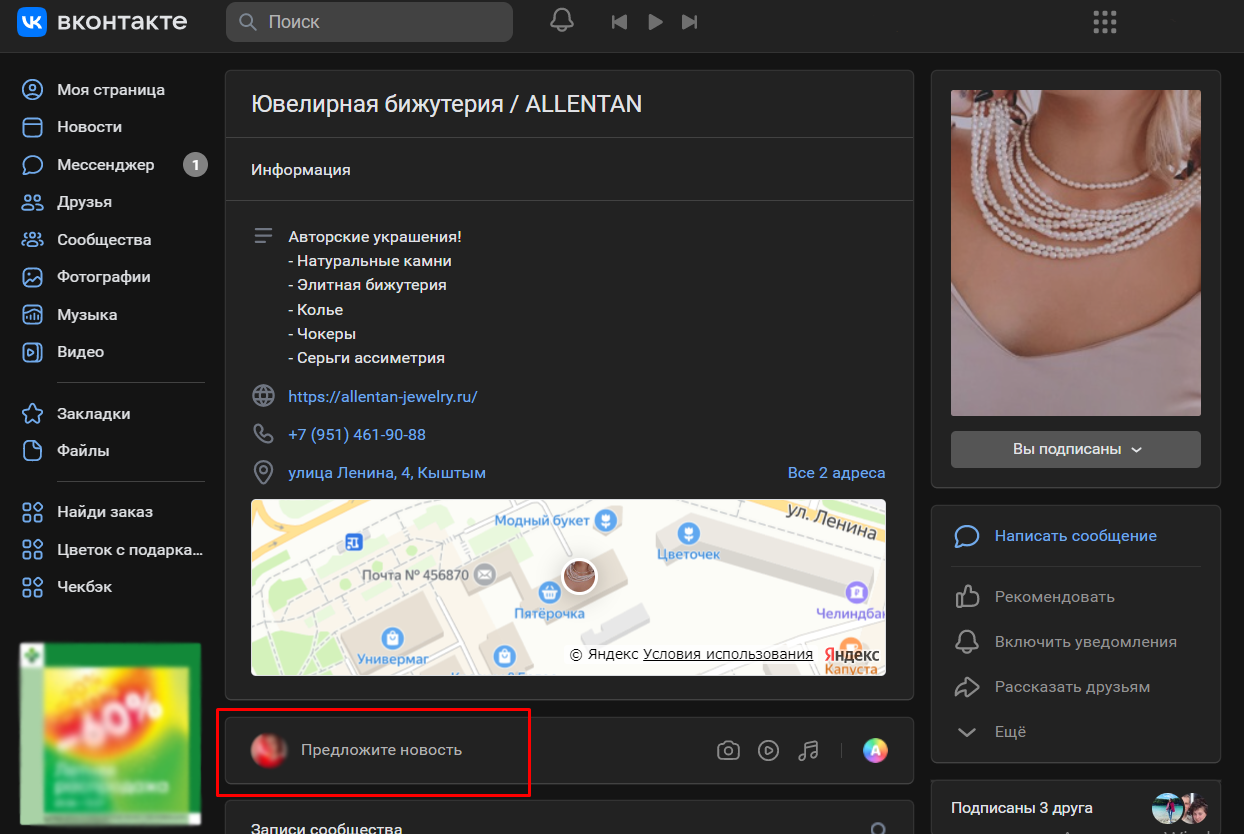This screenshot has height=834, width=1244.
Task: Click the globe website icon
Action: (263, 396)
